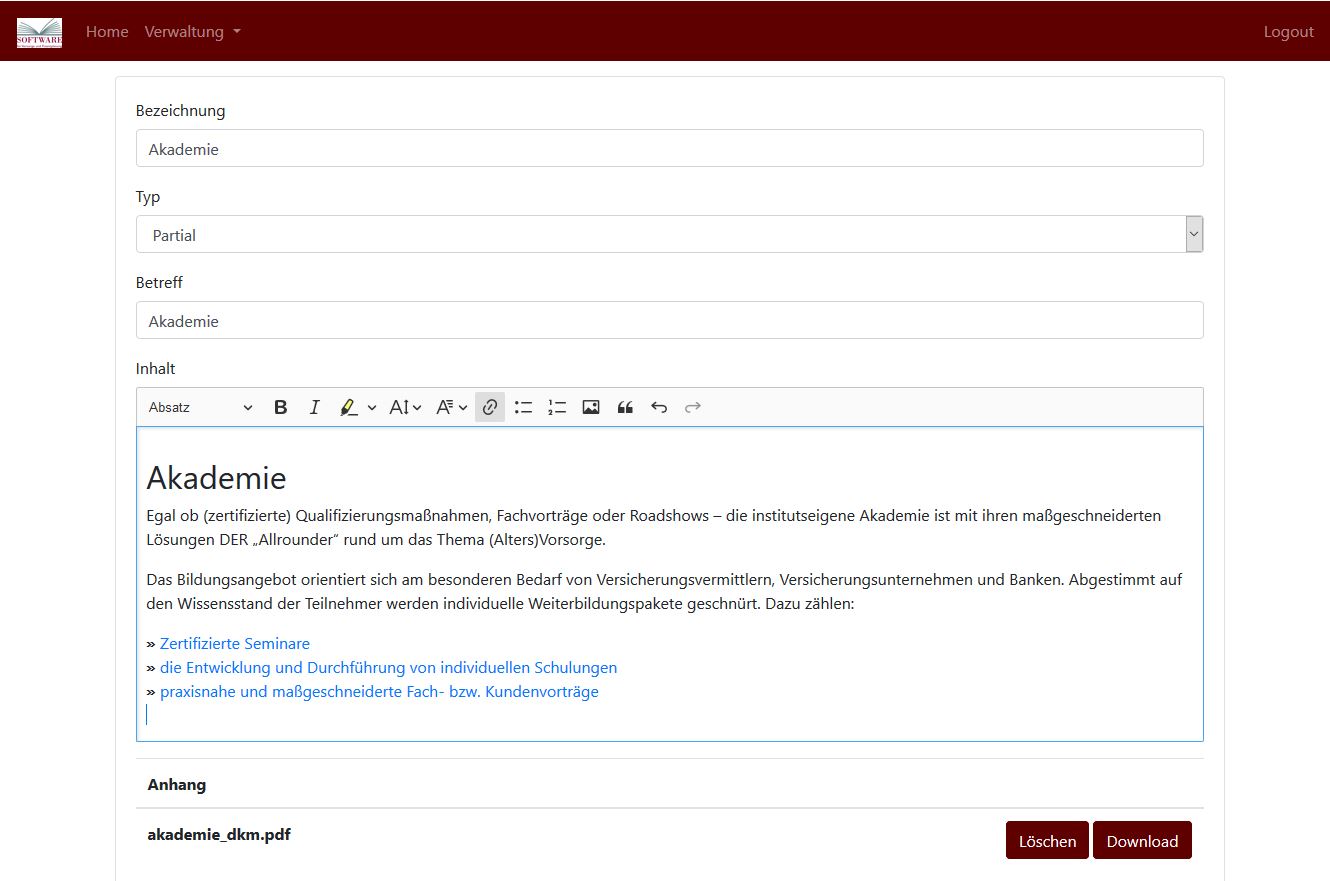Image resolution: width=1330 pixels, height=881 pixels.
Task: Expand the highlight color dropdown
Action: [369, 407]
